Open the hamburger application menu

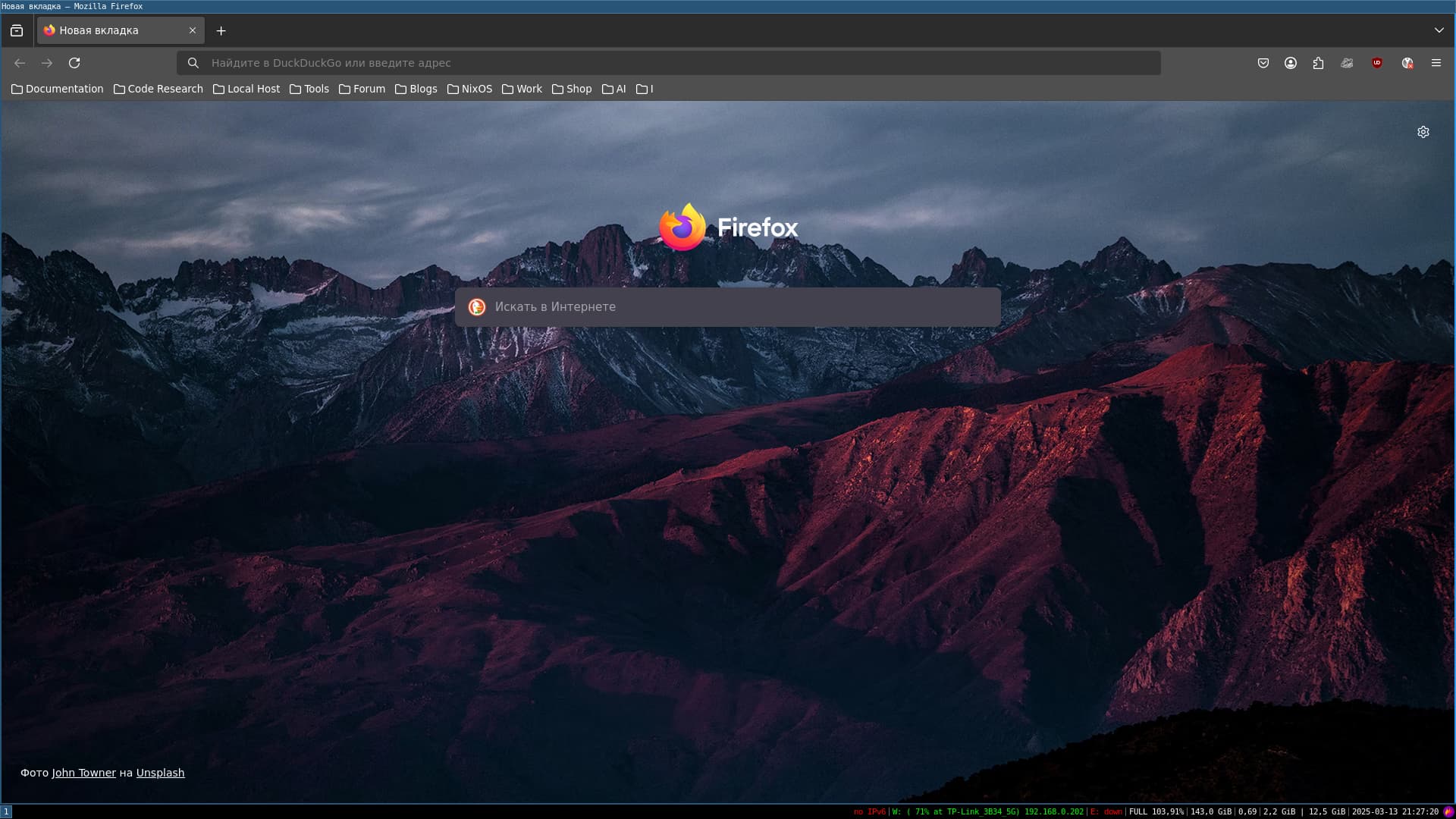pyautogui.click(x=1436, y=63)
